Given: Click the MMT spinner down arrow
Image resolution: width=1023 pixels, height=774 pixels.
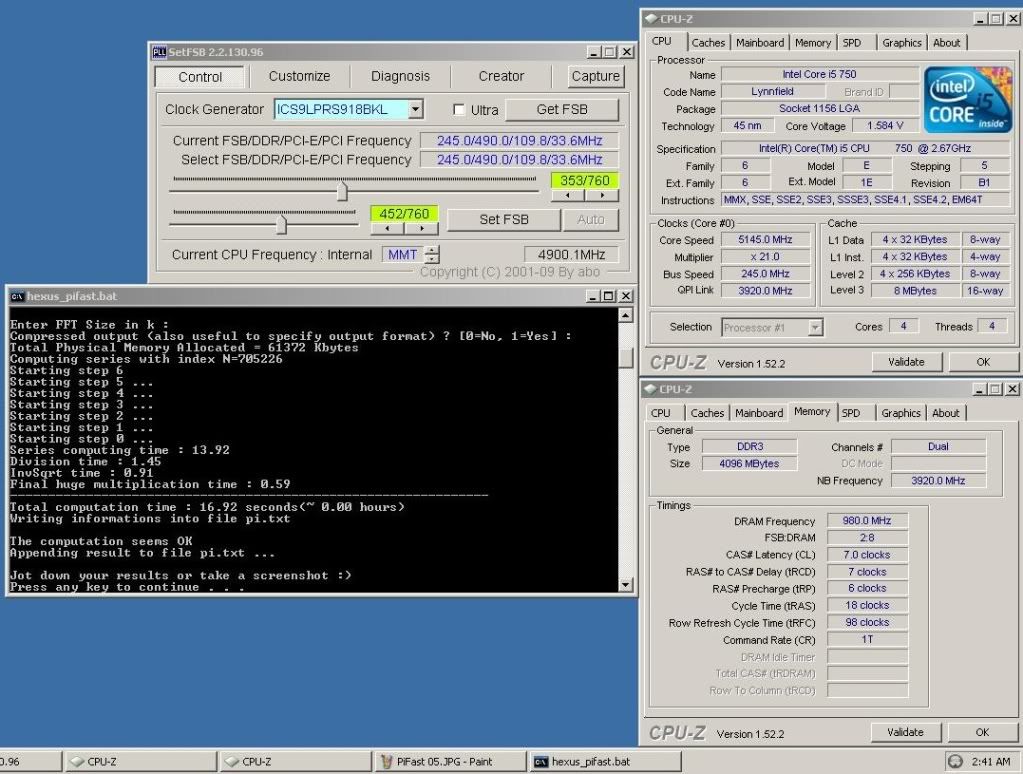Looking at the screenshot, I should 433,258.
